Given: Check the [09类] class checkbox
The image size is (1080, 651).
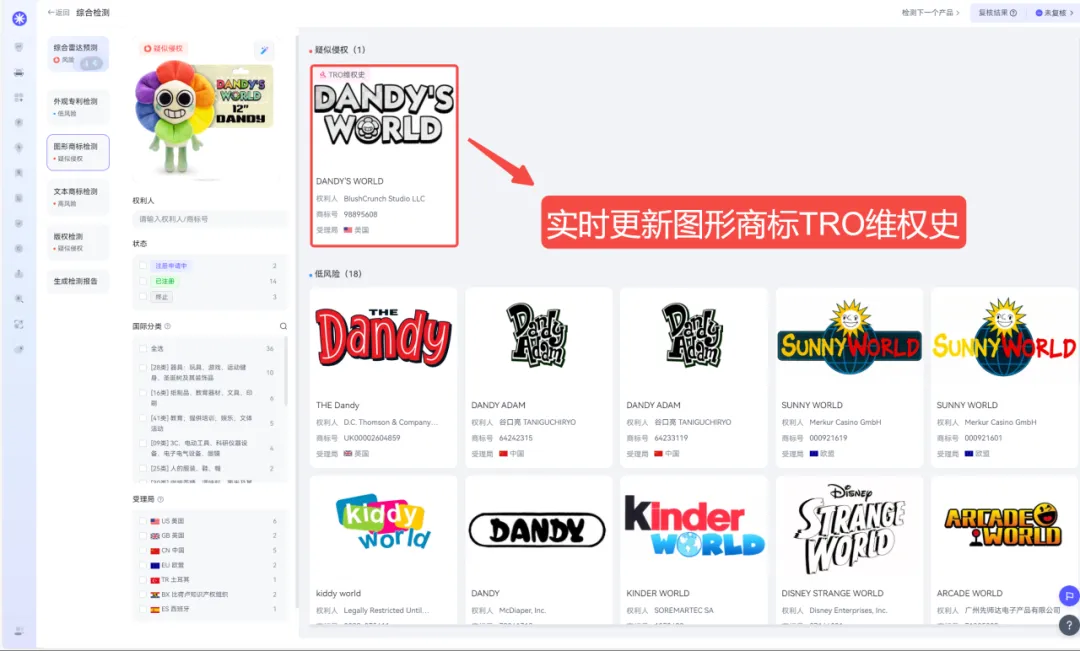Looking at the screenshot, I should (143, 443).
